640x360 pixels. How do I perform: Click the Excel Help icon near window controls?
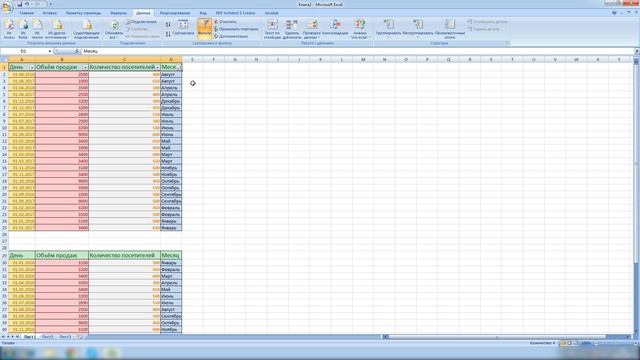point(614,13)
